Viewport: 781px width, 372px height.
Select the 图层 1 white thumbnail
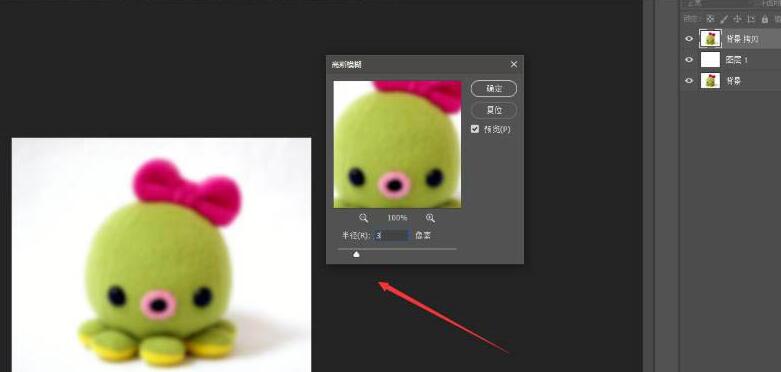point(710,60)
